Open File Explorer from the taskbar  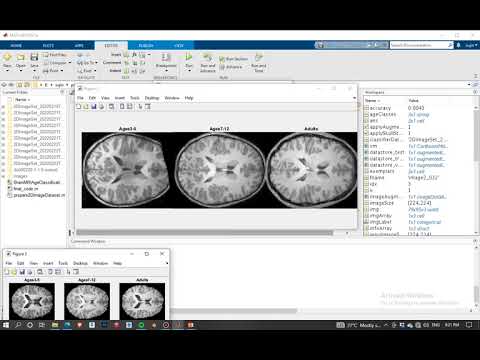coord(55,325)
